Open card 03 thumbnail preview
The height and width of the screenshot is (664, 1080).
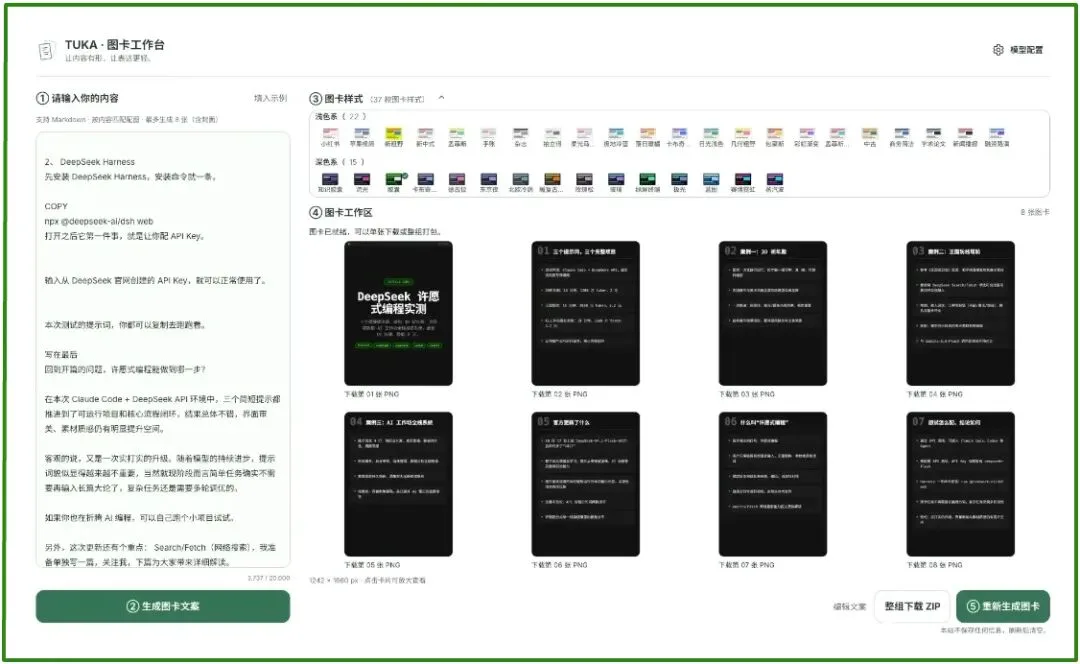click(x=773, y=313)
